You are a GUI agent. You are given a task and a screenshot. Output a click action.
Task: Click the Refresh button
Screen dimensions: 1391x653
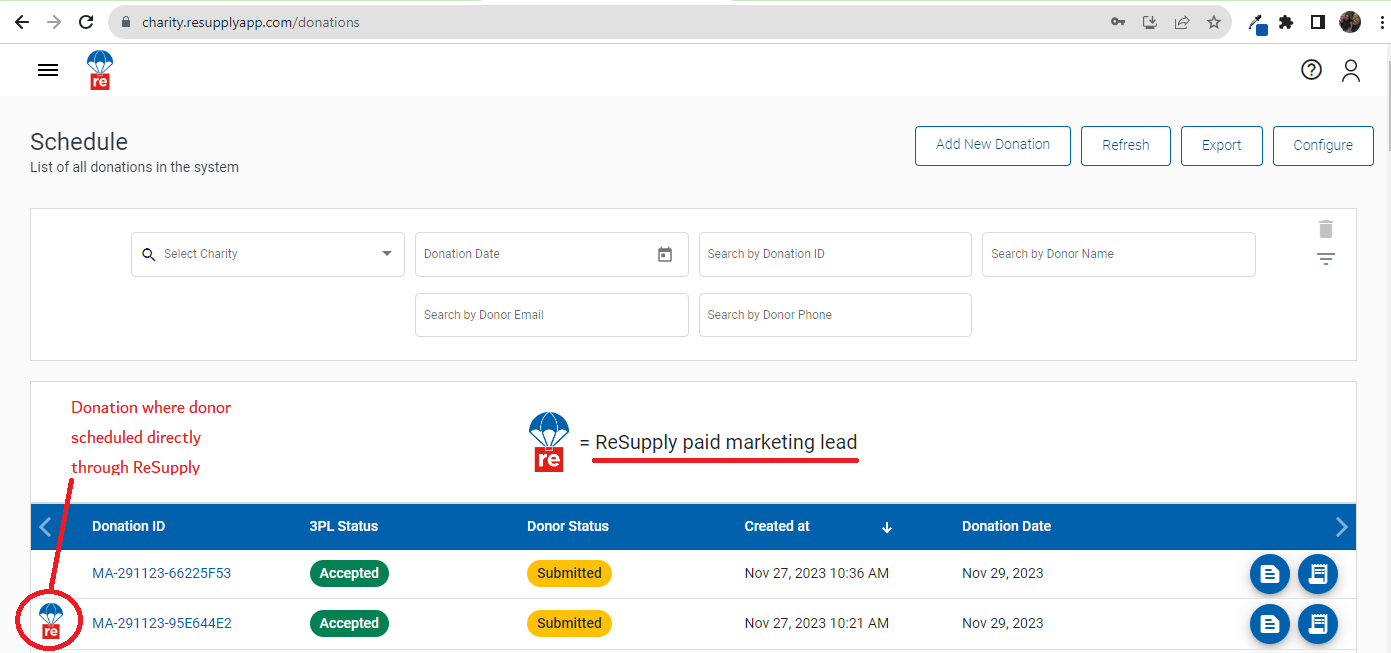(x=1126, y=145)
